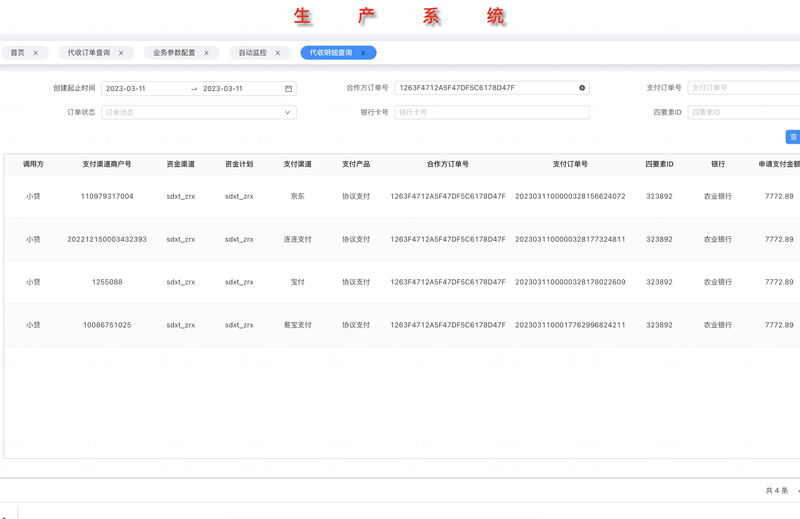Image resolution: width=800 pixels, height=519 pixels.
Task: Click the 调用方 column header
Action: point(33,164)
